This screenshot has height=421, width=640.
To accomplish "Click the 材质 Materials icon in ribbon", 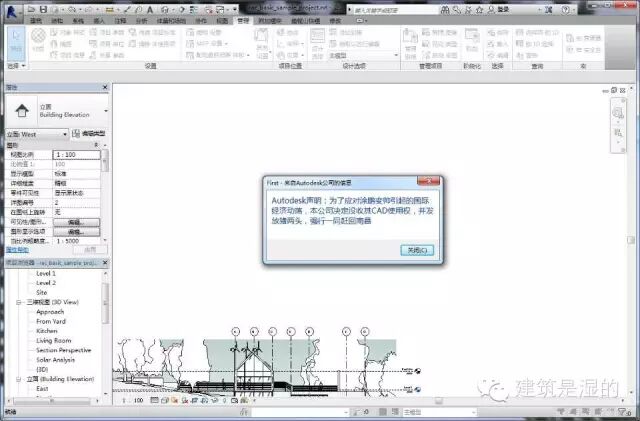I will point(38,38).
